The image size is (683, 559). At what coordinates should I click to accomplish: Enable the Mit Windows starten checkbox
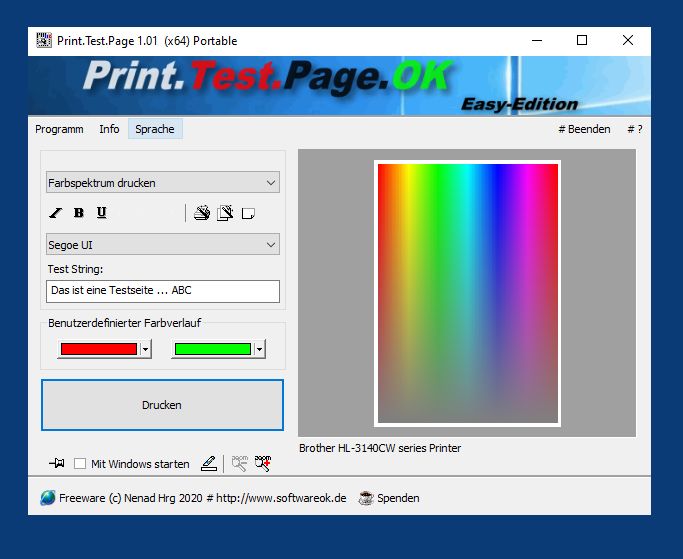(x=80, y=463)
